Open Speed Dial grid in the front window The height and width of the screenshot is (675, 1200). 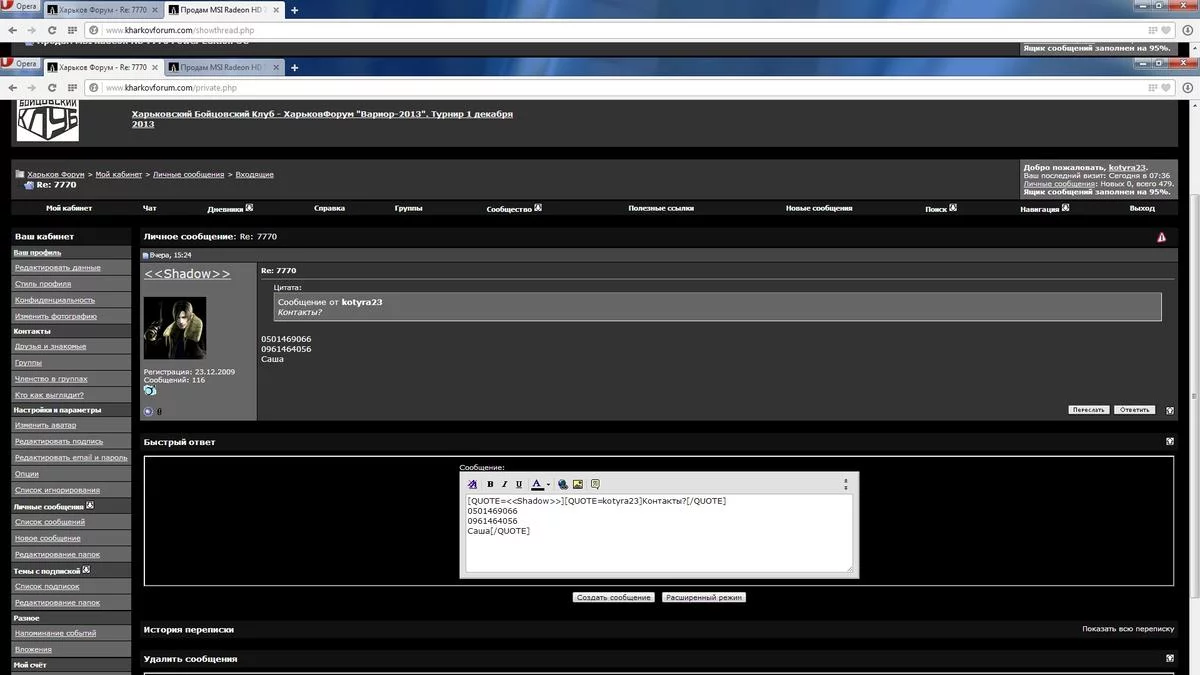click(x=73, y=87)
